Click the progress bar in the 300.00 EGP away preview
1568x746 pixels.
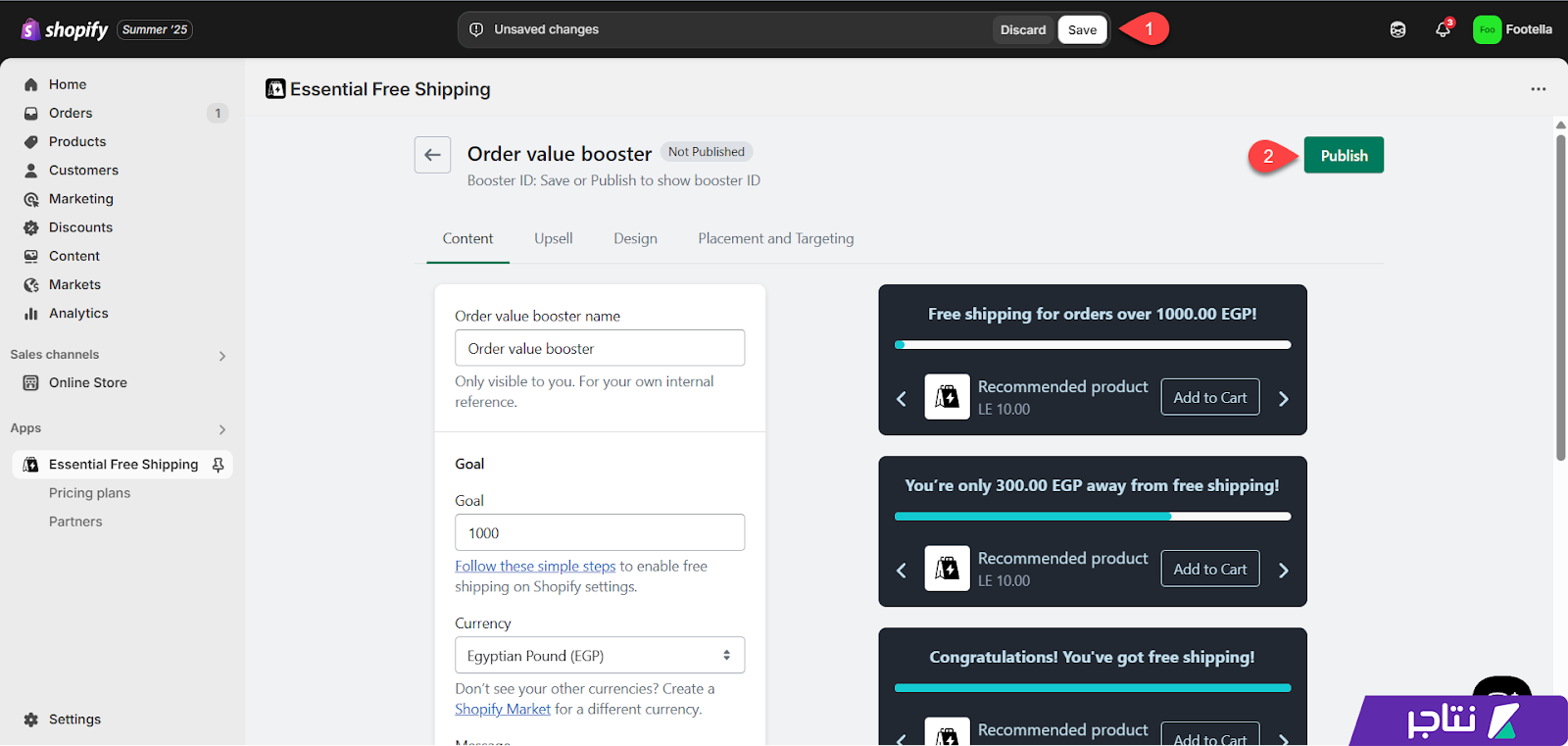1093,517
